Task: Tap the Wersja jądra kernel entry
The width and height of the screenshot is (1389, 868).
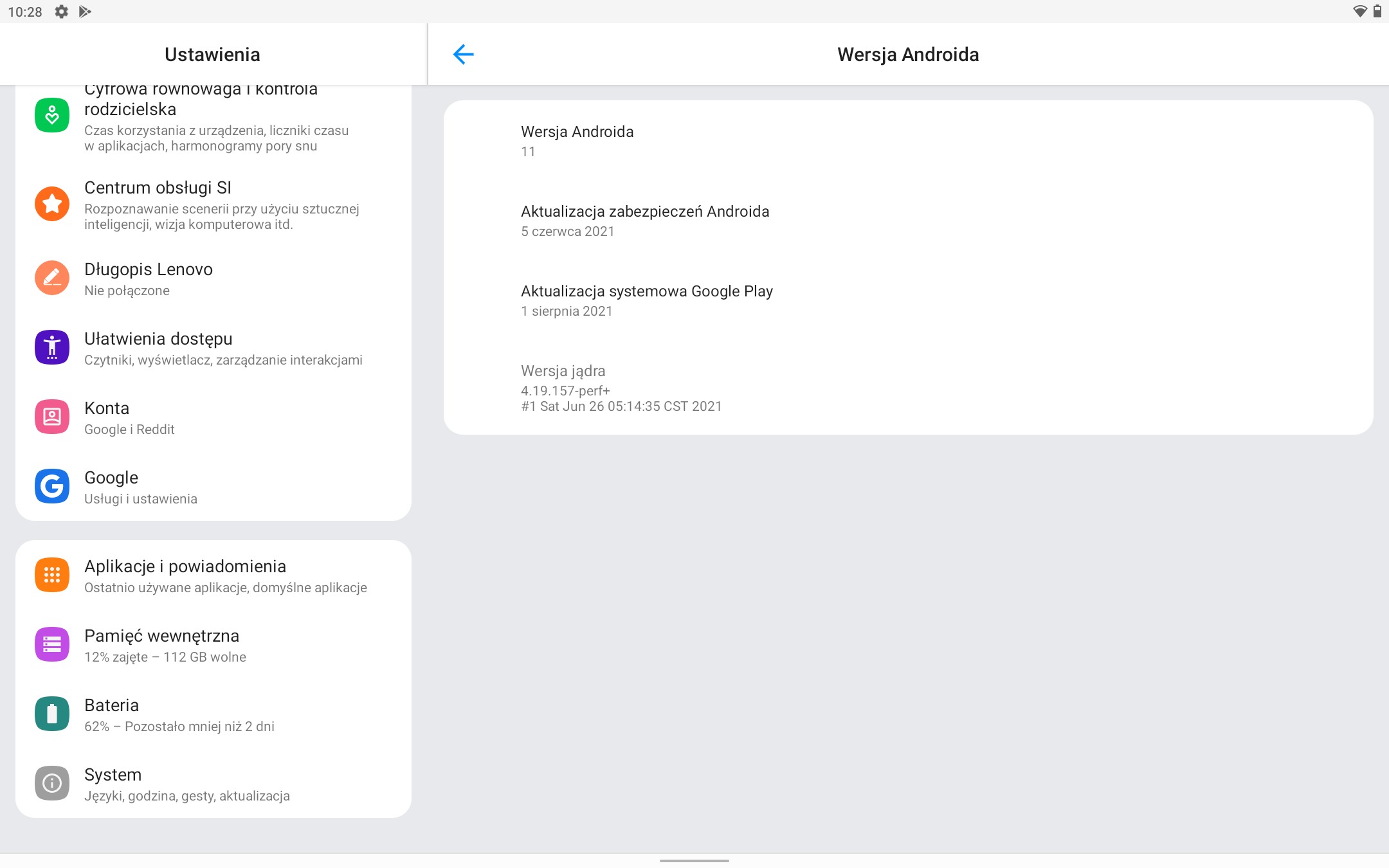Action: (x=908, y=388)
